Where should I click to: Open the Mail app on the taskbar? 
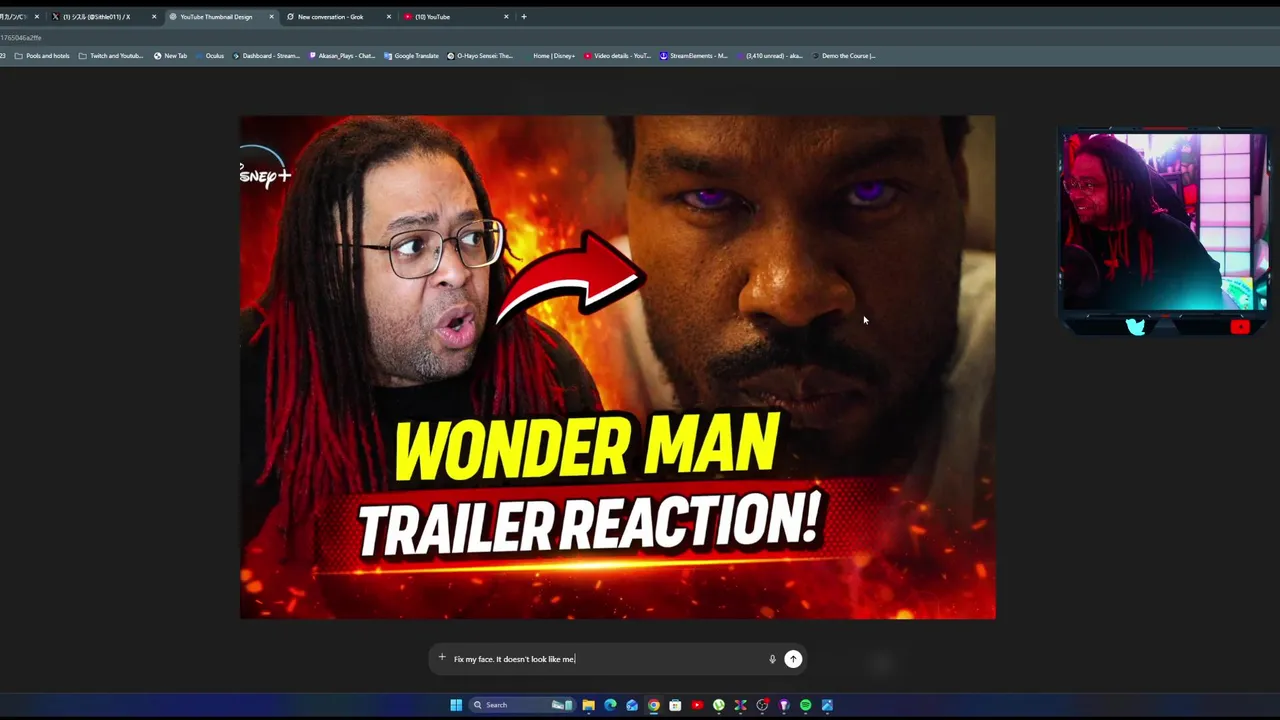coord(632,705)
